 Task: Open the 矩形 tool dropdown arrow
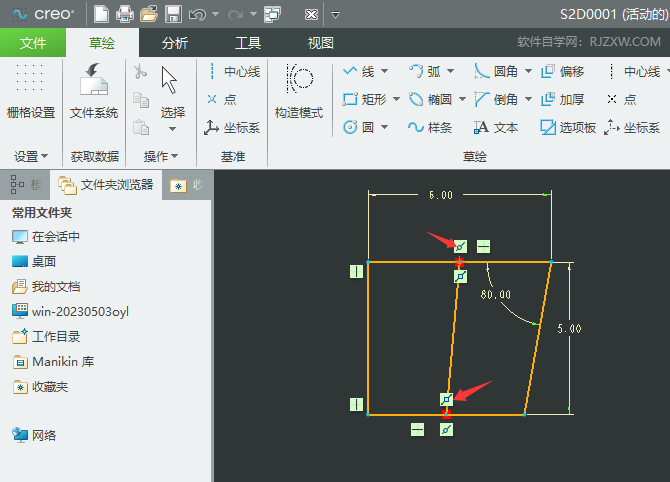click(396, 100)
